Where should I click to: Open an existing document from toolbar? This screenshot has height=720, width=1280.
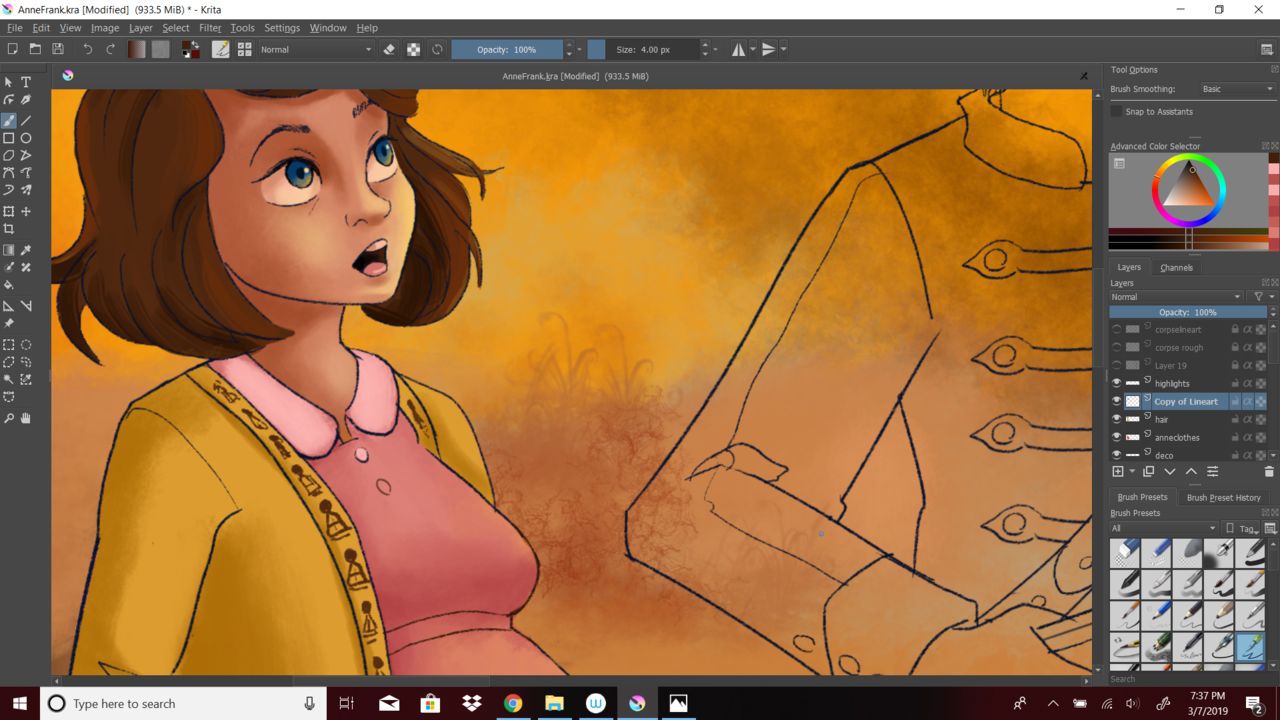point(35,49)
